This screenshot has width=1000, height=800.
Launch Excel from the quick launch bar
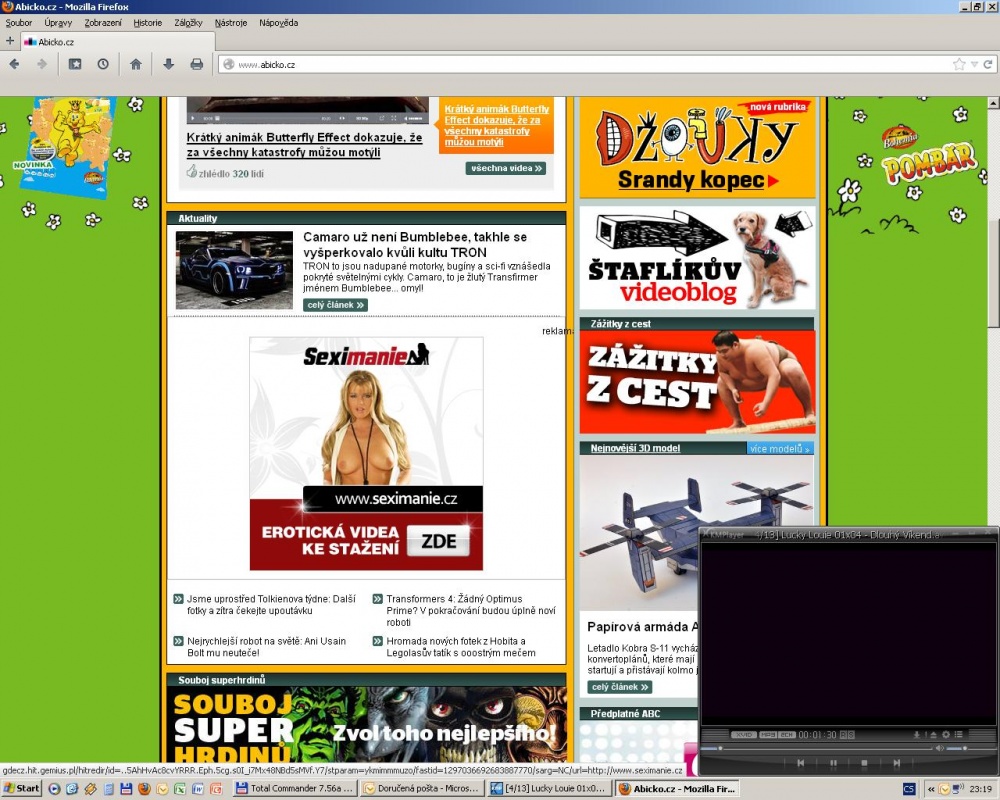(180, 789)
